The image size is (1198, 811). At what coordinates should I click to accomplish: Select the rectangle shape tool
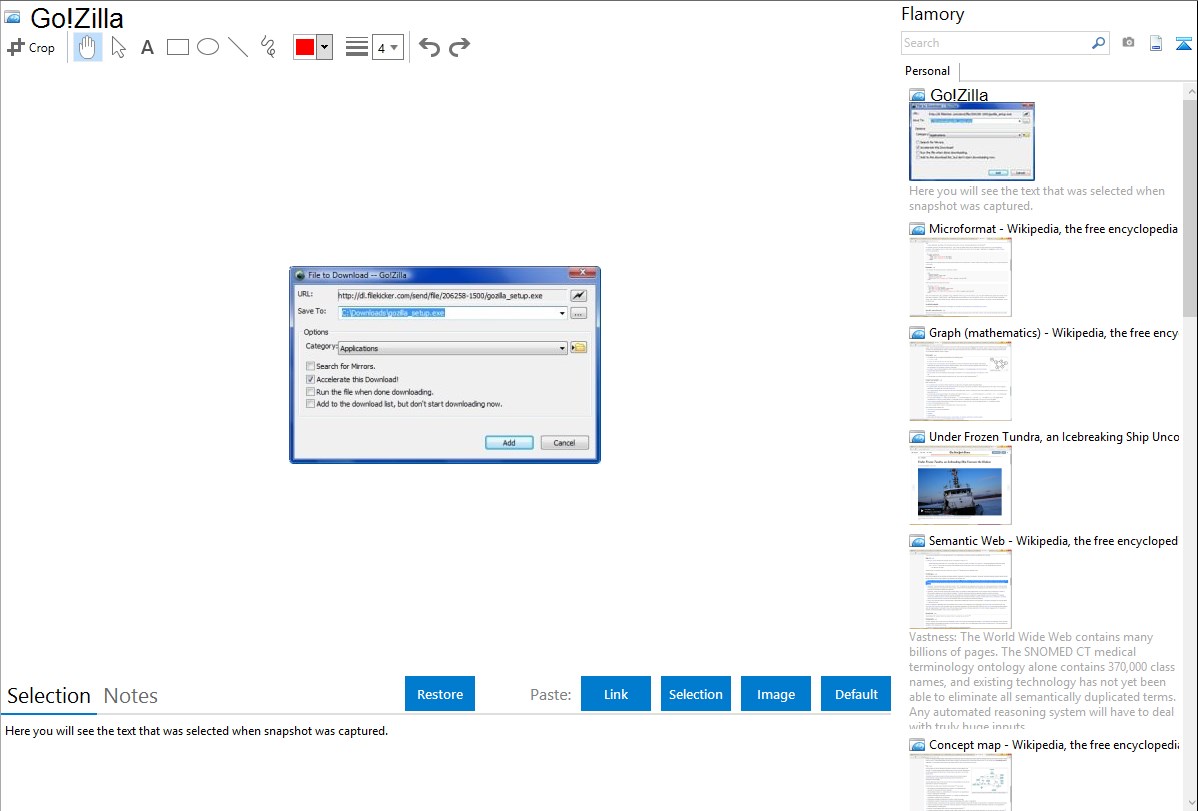177,47
